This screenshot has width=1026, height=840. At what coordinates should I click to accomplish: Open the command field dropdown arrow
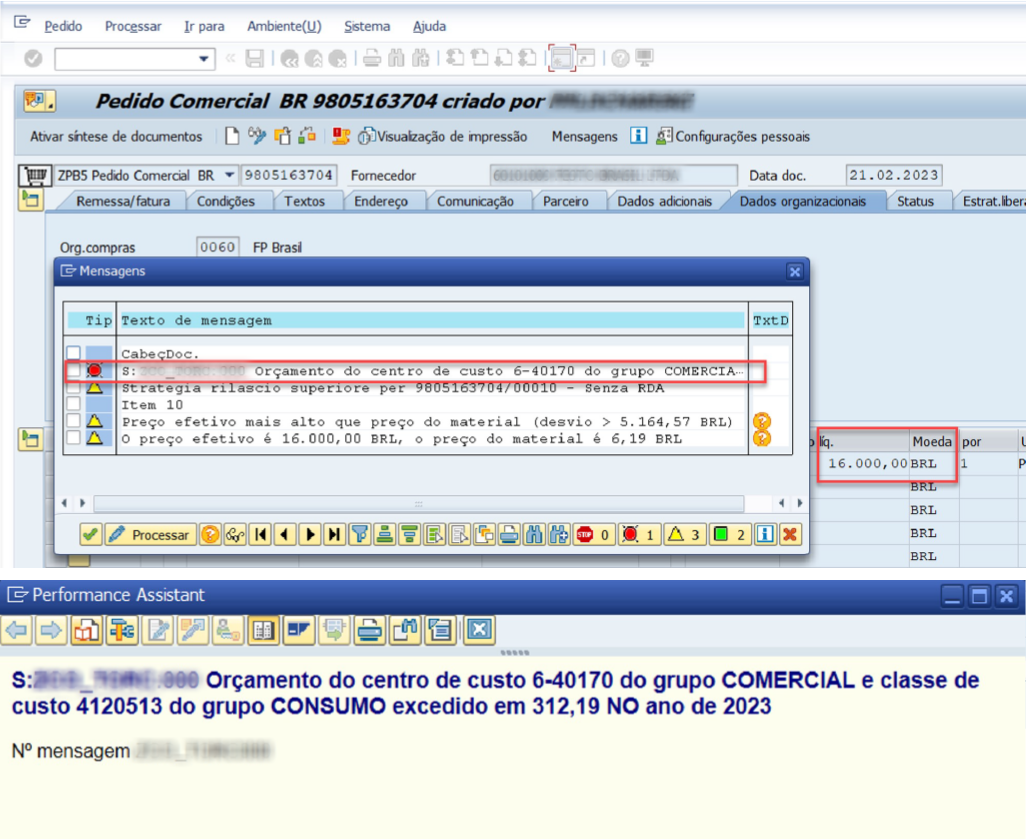(x=206, y=59)
